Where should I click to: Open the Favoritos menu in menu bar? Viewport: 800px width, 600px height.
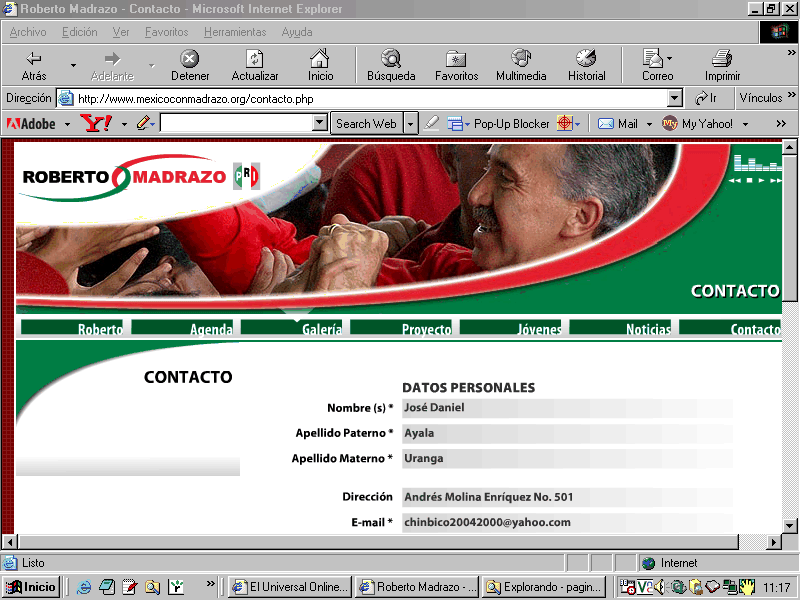click(166, 32)
